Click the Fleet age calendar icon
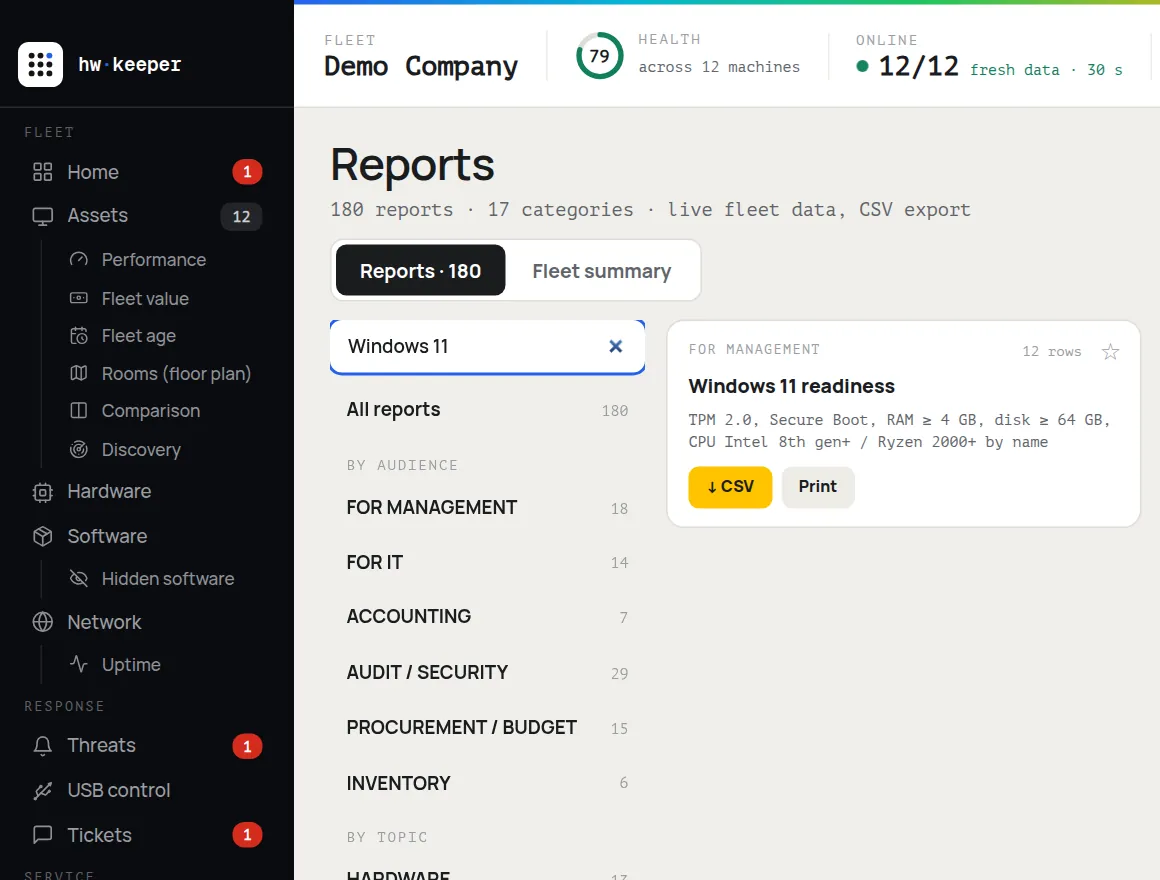This screenshot has height=880, width=1160. 78,336
